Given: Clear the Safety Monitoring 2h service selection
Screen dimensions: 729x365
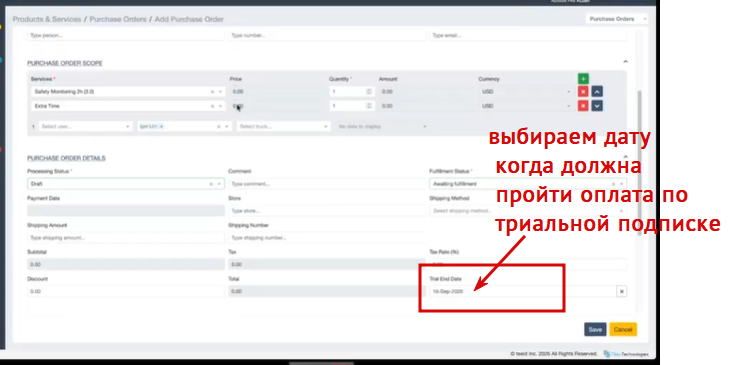Looking at the screenshot, I should (212, 92).
